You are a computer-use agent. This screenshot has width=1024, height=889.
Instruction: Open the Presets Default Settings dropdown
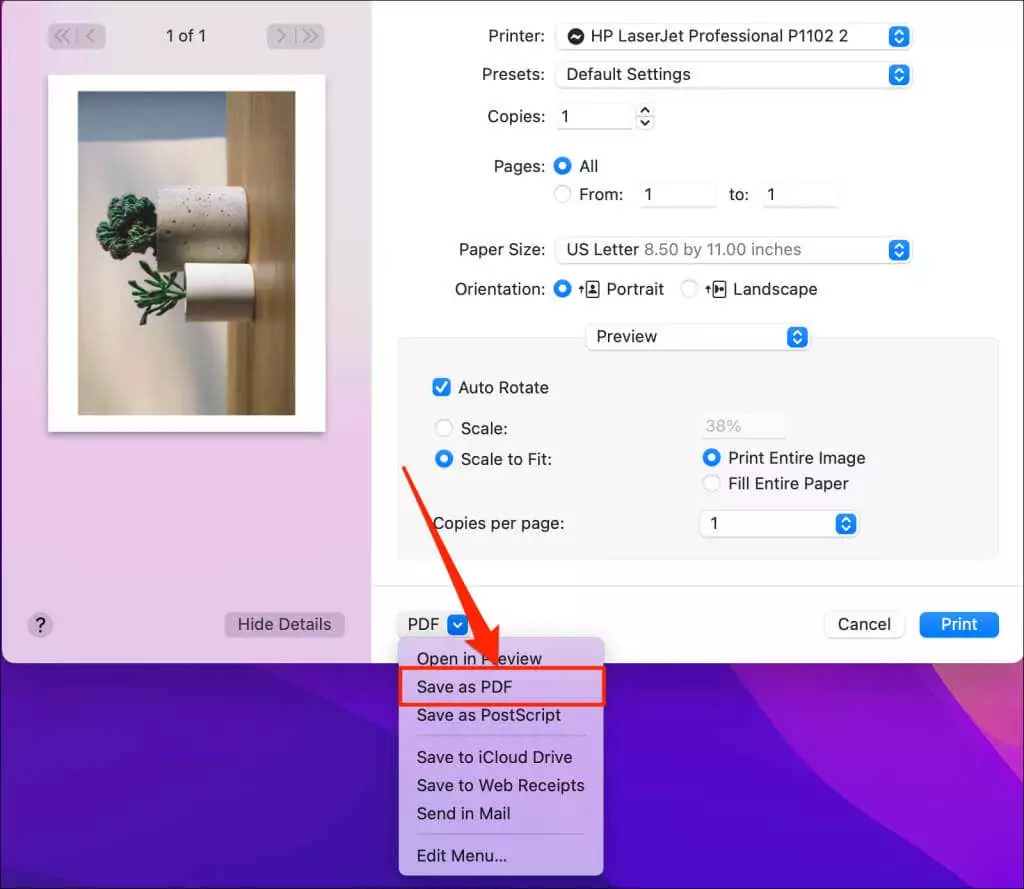coord(733,74)
